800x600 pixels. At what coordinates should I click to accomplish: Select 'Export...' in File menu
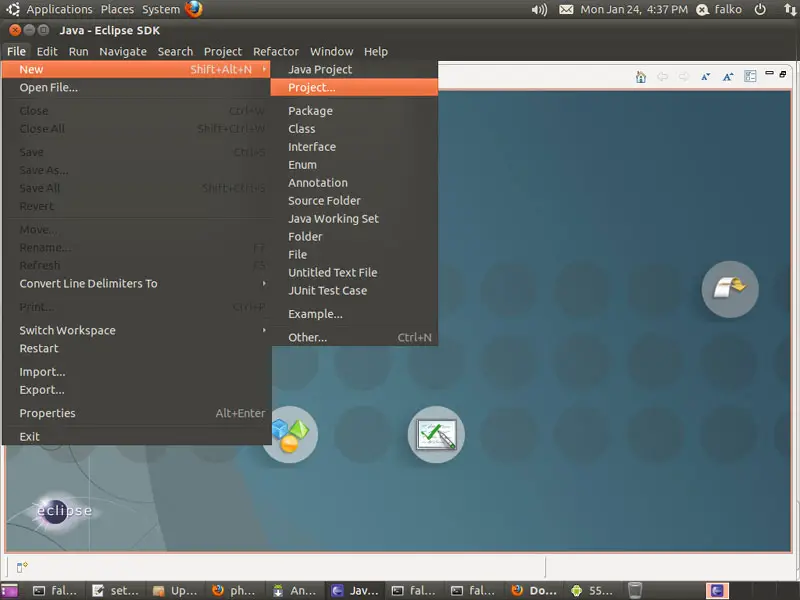click(136, 390)
